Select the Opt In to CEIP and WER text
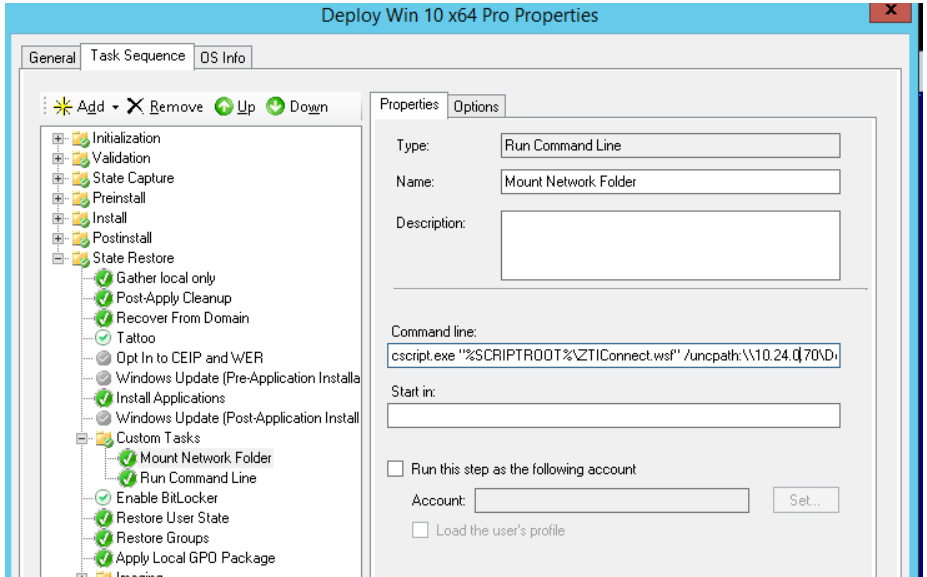Viewport: 927px width, 577px height. click(189, 358)
